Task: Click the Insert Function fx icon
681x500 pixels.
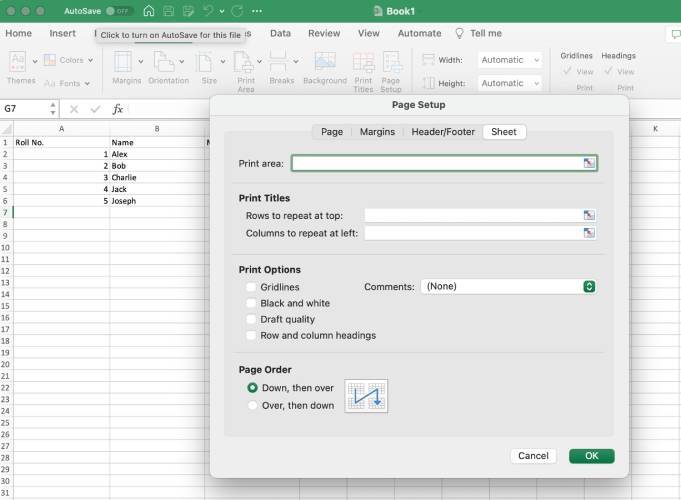Action: click(x=117, y=108)
